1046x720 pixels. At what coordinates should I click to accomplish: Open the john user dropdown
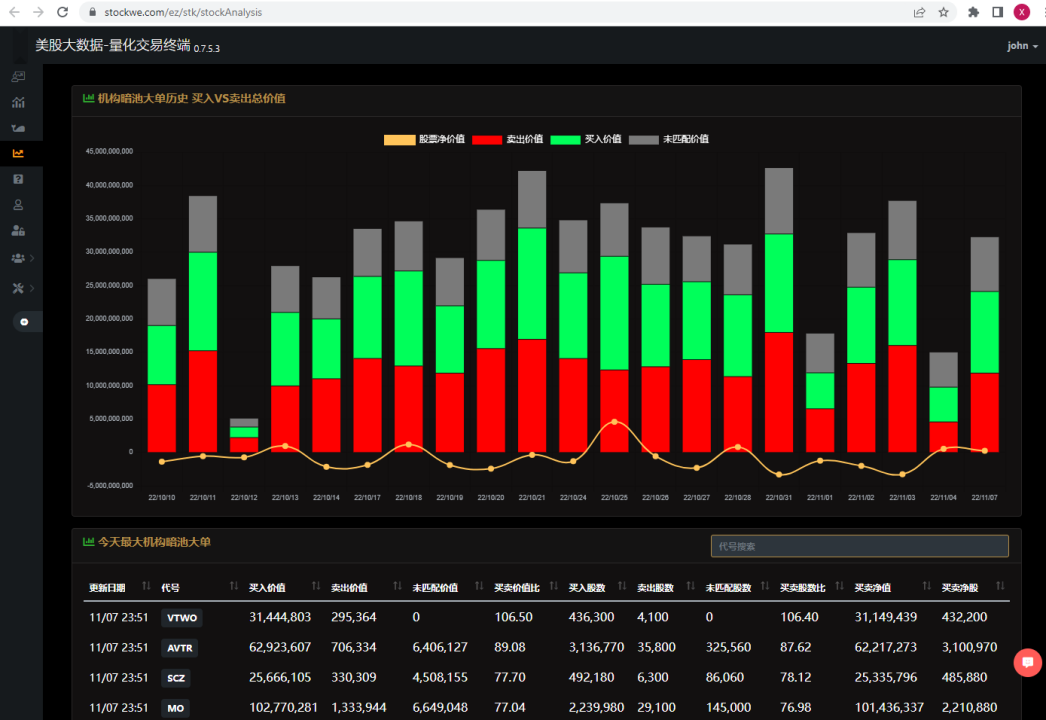click(x=1022, y=45)
